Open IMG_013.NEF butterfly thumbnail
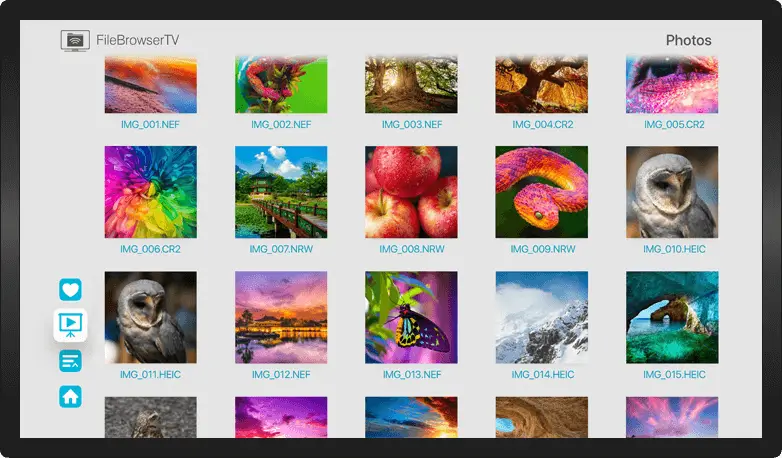The width and height of the screenshot is (782, 458). pyautogui.click(x=411, y=317)
